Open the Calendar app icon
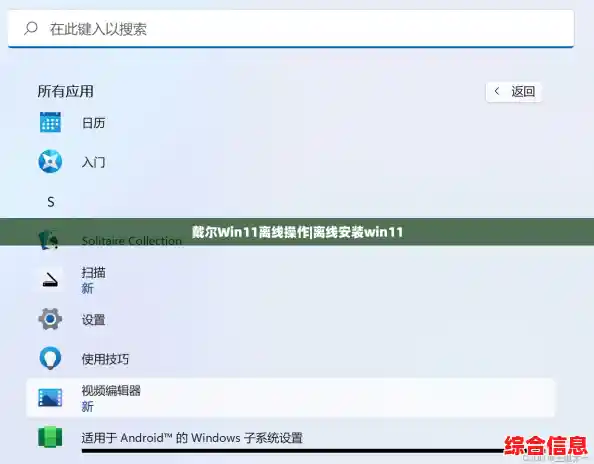 [x=50, y=122]
